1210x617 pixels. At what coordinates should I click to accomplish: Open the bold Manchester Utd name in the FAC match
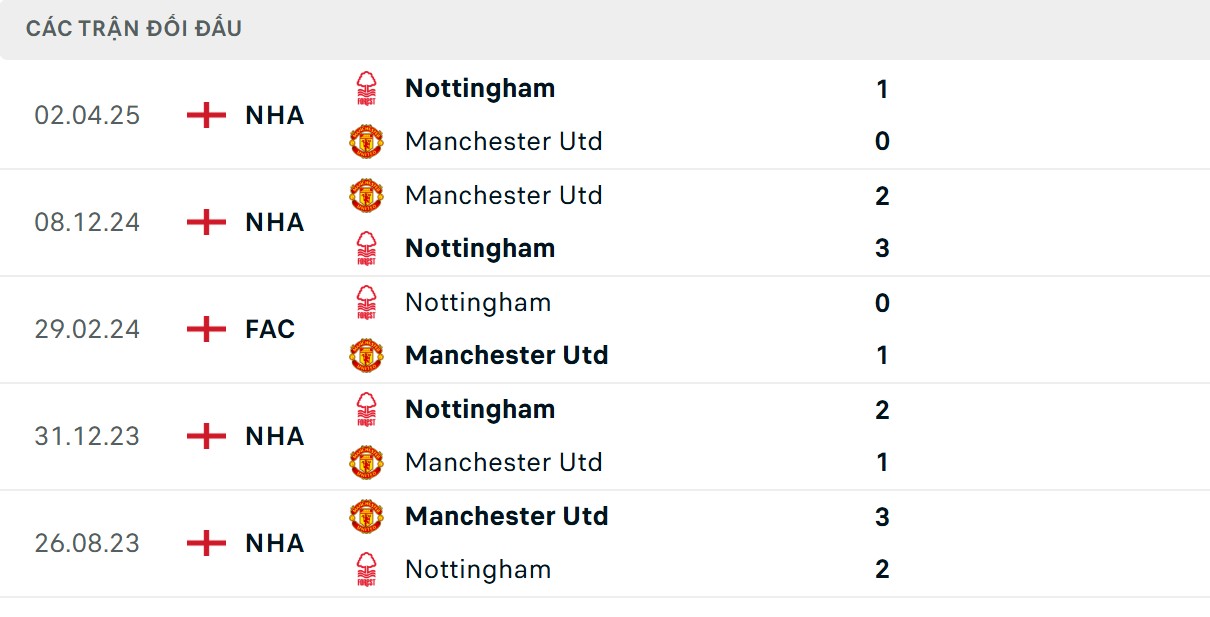point(506,355)
